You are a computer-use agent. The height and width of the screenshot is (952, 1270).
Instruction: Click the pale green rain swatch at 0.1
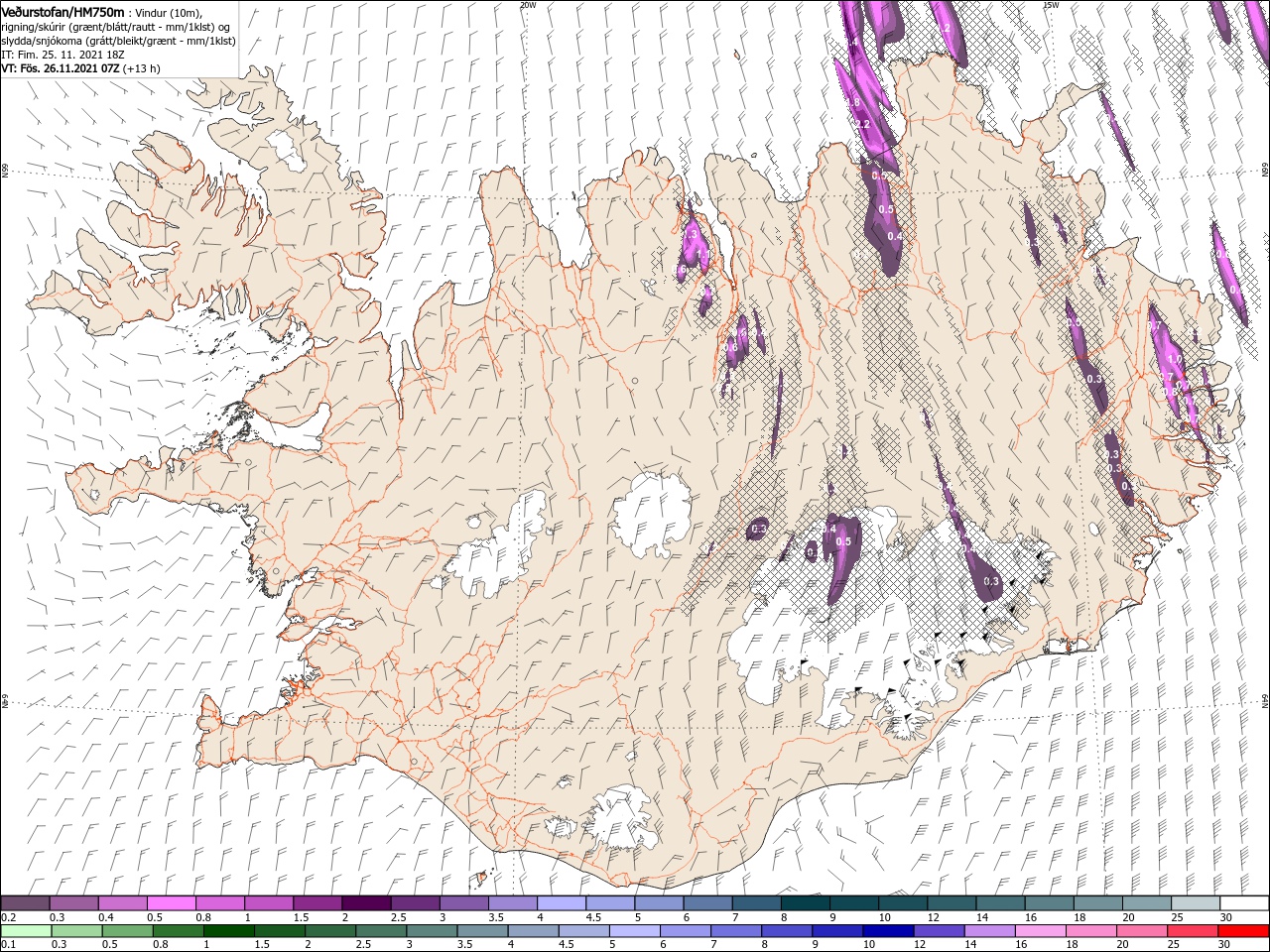coord(26,931)
